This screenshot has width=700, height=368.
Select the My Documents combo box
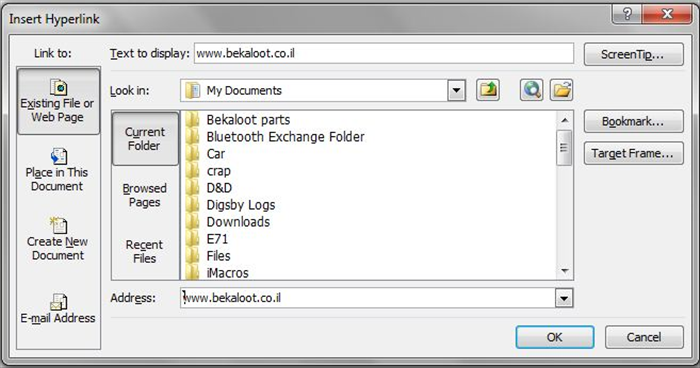[323, 91]
